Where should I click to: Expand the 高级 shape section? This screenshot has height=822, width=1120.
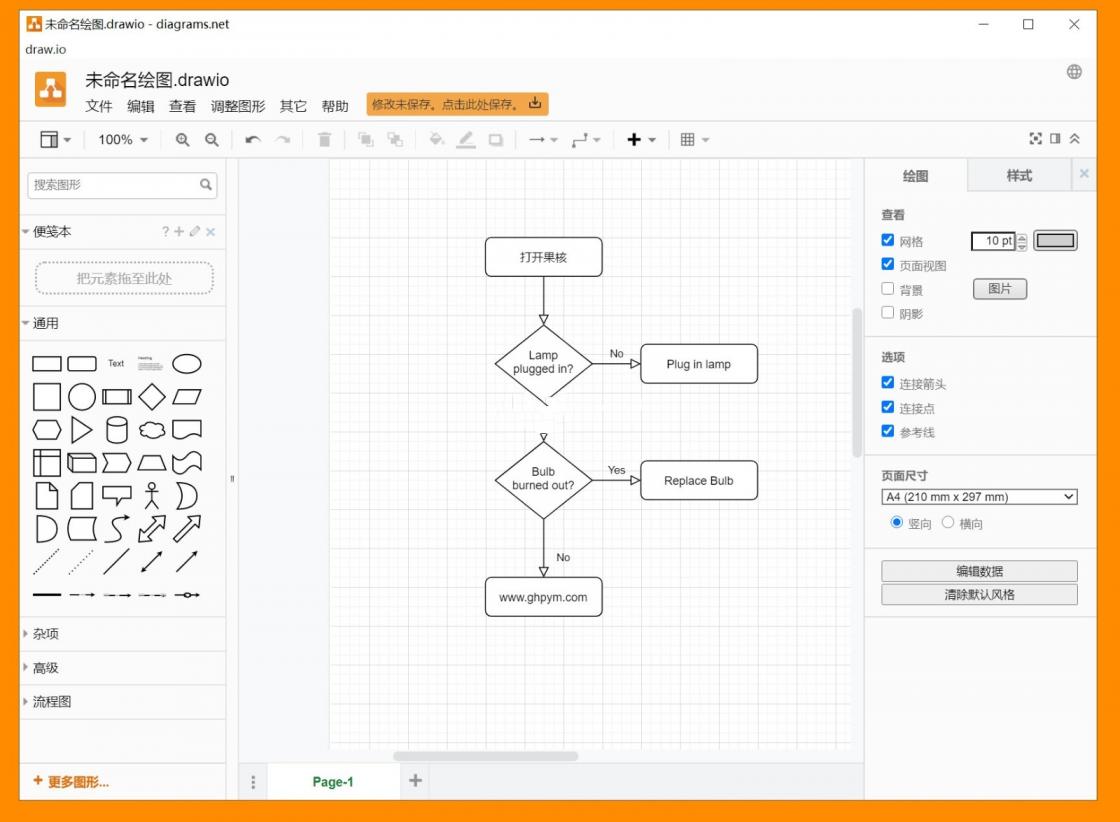click(x=123, y=668)
